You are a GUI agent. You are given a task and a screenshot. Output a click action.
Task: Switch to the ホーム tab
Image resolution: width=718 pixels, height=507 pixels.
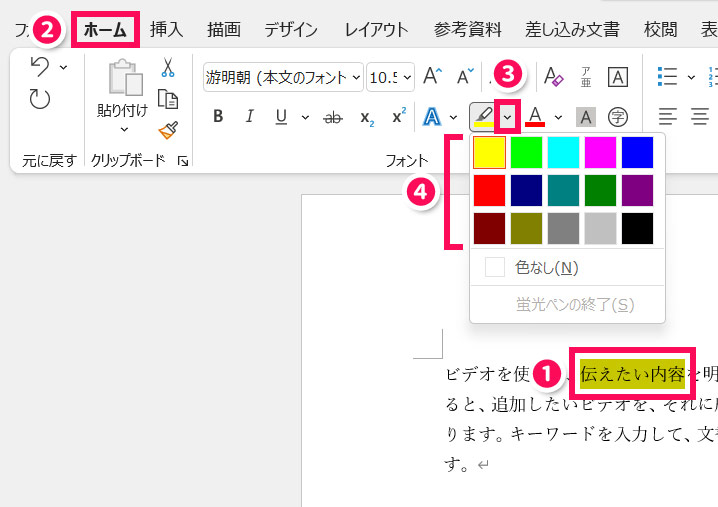point(105,30)
